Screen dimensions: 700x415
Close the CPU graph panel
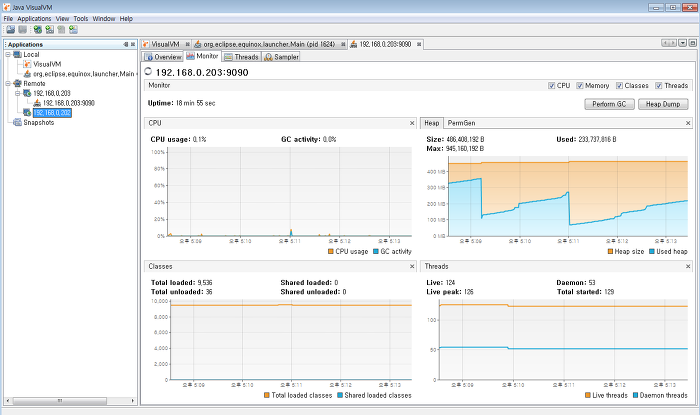(412, 123)
